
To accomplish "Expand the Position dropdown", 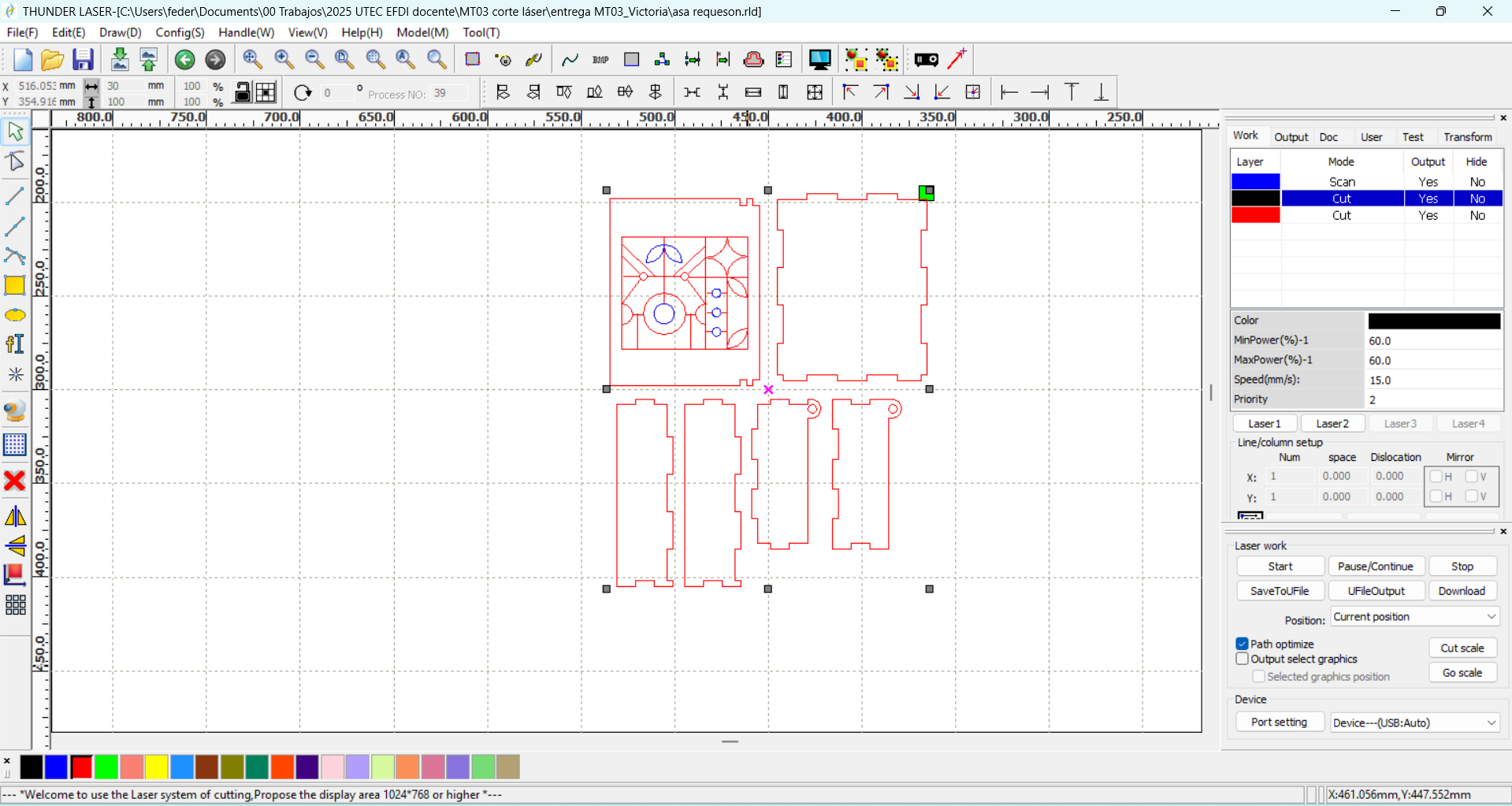I will click(1414, 617).
